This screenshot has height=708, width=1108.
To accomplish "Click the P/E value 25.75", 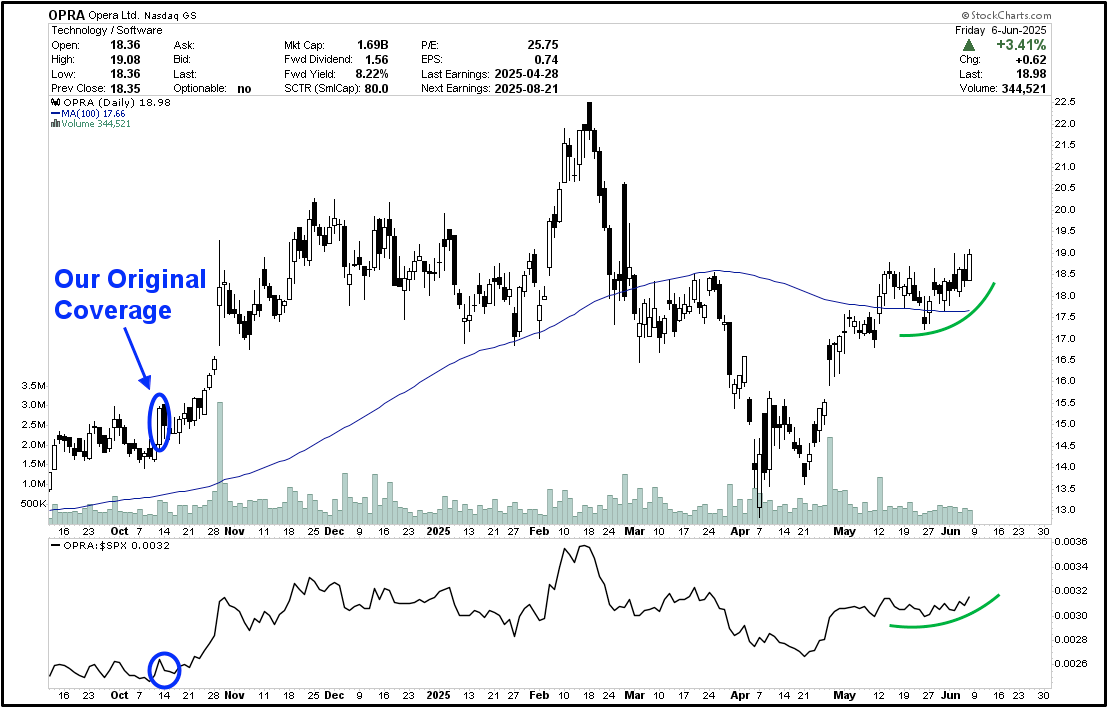I will pyautogui.click(x=543, y=45).
